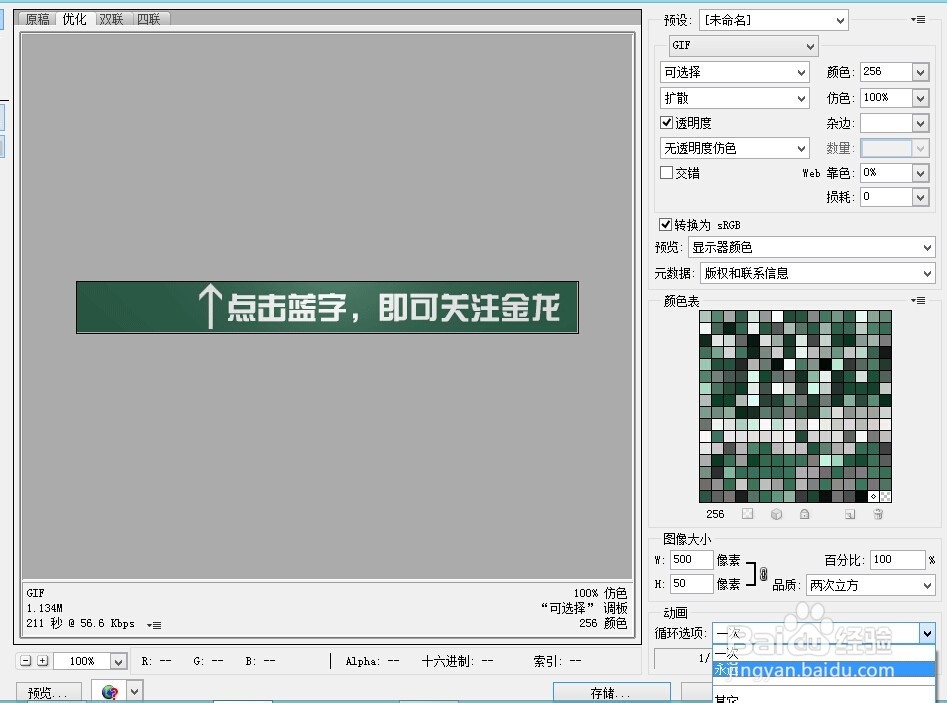This screenshot has height=703, width=947.
Task: Open the preview info flyout menu icon
Action: click(154, 625)
